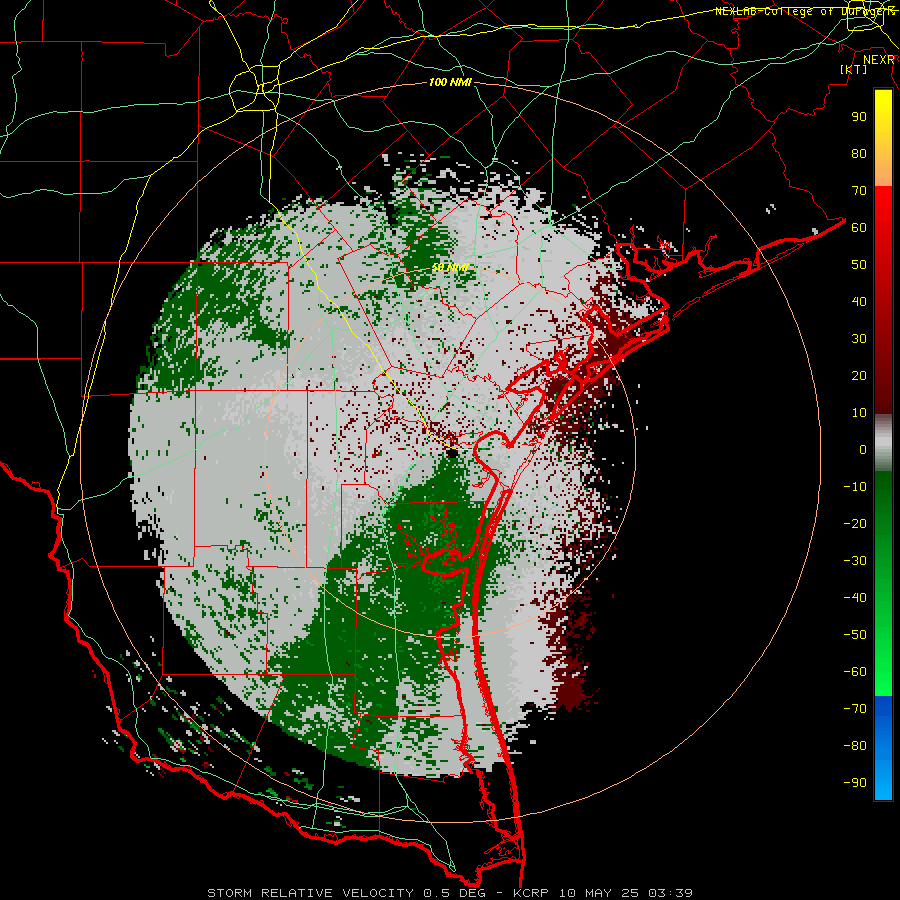Click the -20 value on the velocity scale
The image size is (900, 900).
point(855,524)
